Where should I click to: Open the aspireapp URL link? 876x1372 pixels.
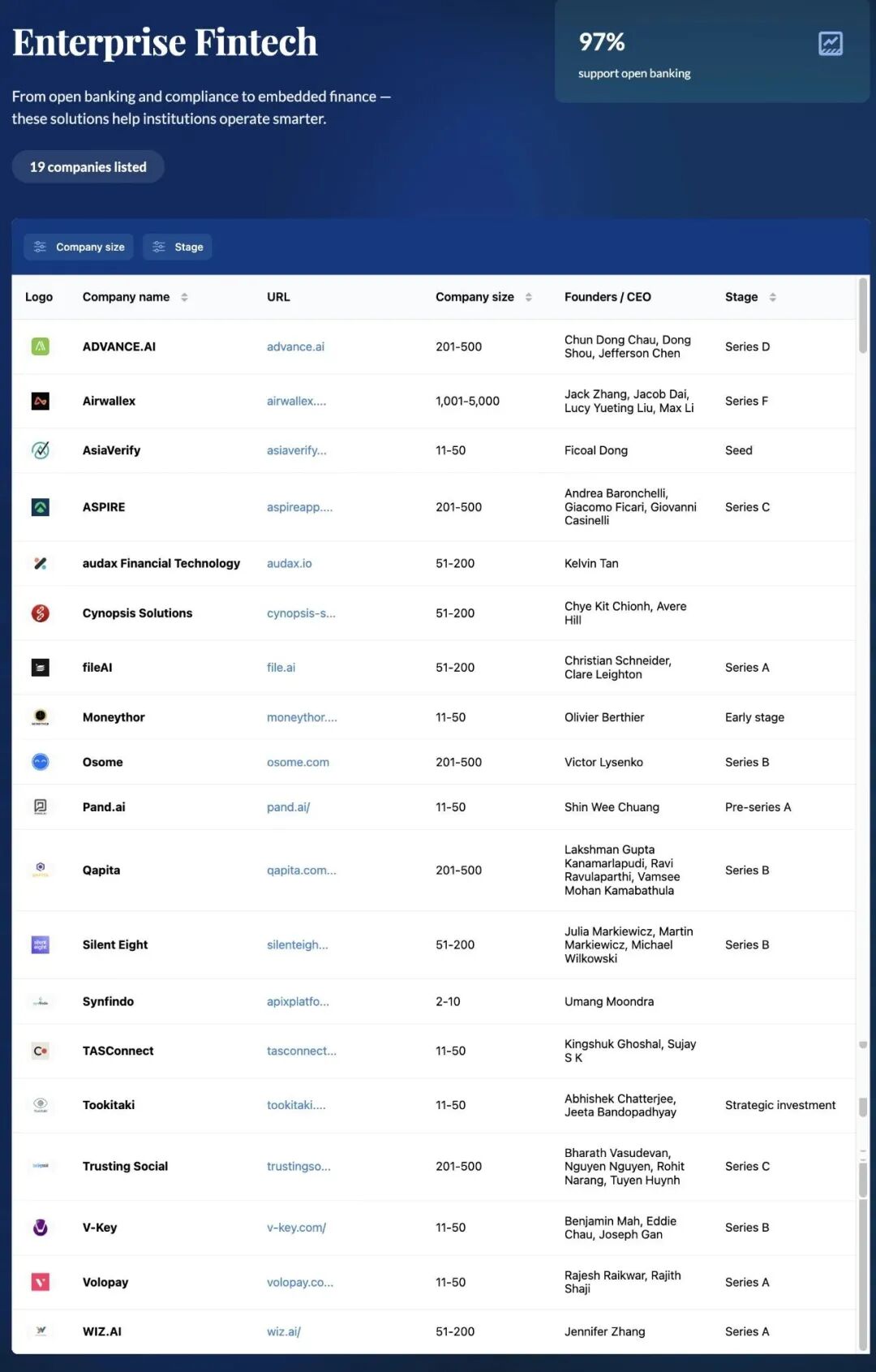299,507
